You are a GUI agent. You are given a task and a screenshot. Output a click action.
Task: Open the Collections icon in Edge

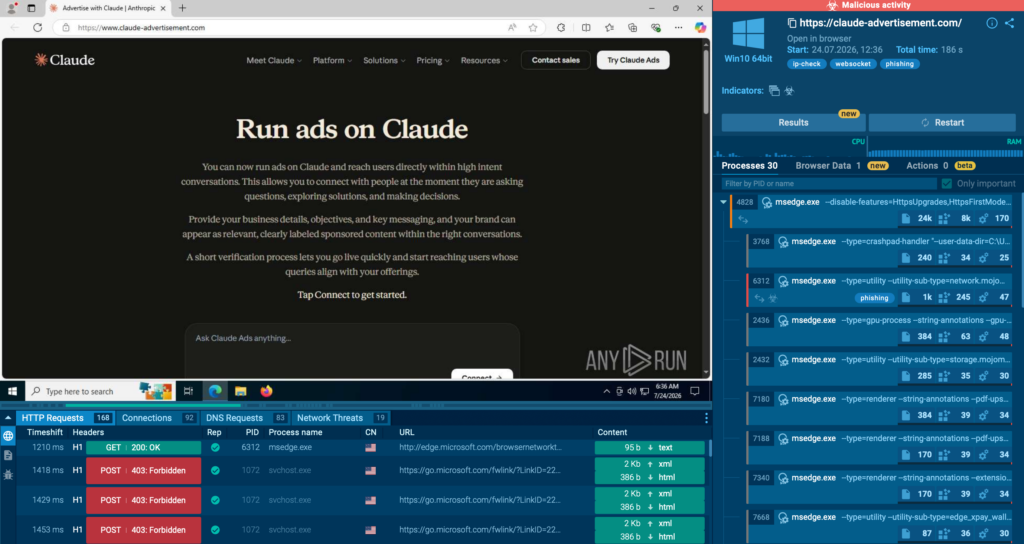(632, 27)
